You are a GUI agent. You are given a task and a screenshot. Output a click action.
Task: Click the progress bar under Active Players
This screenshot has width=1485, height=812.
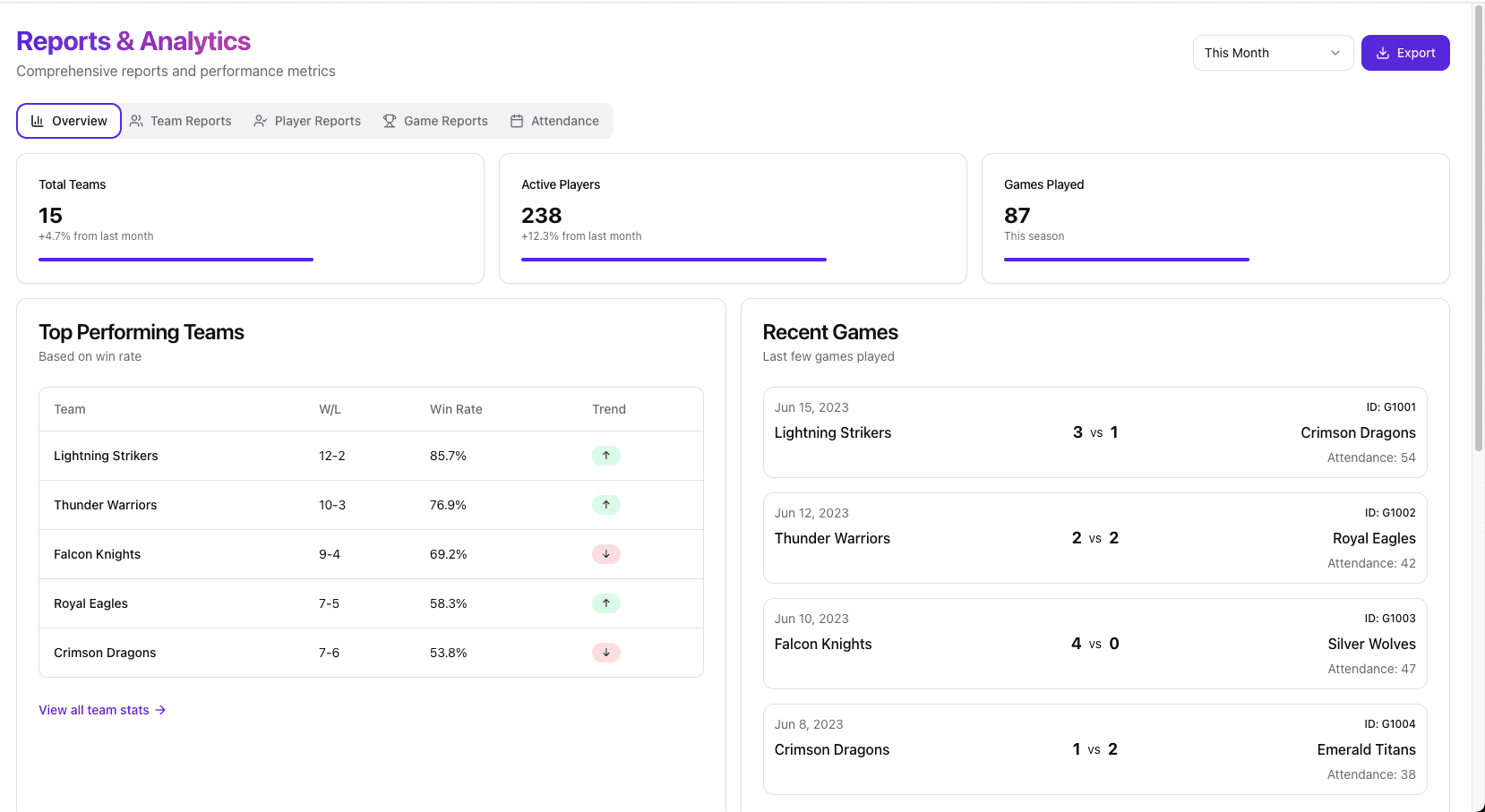point(674,259)
